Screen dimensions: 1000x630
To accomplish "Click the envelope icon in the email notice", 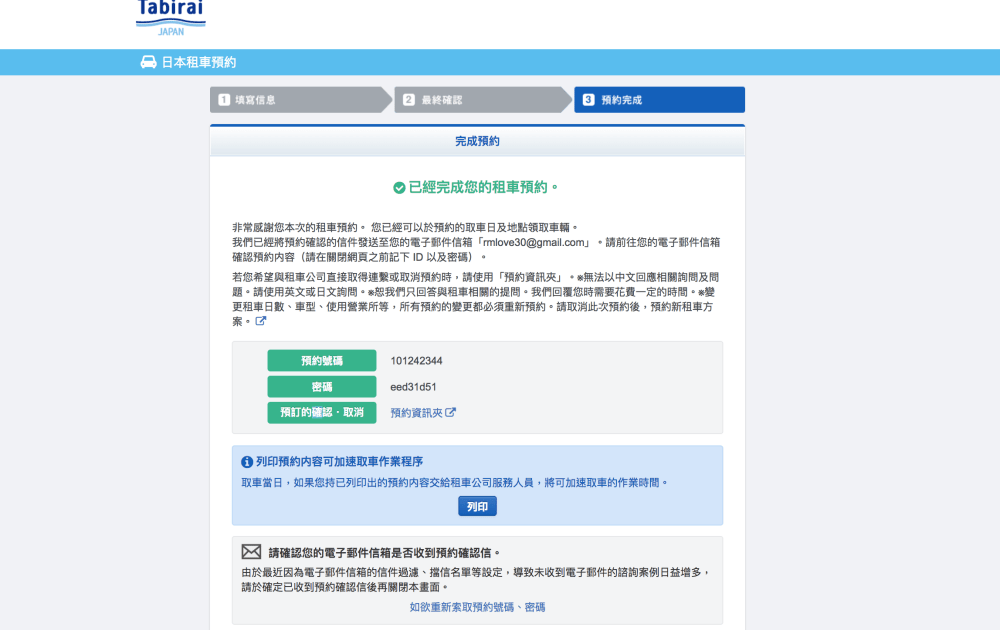I will pos(251,552).
